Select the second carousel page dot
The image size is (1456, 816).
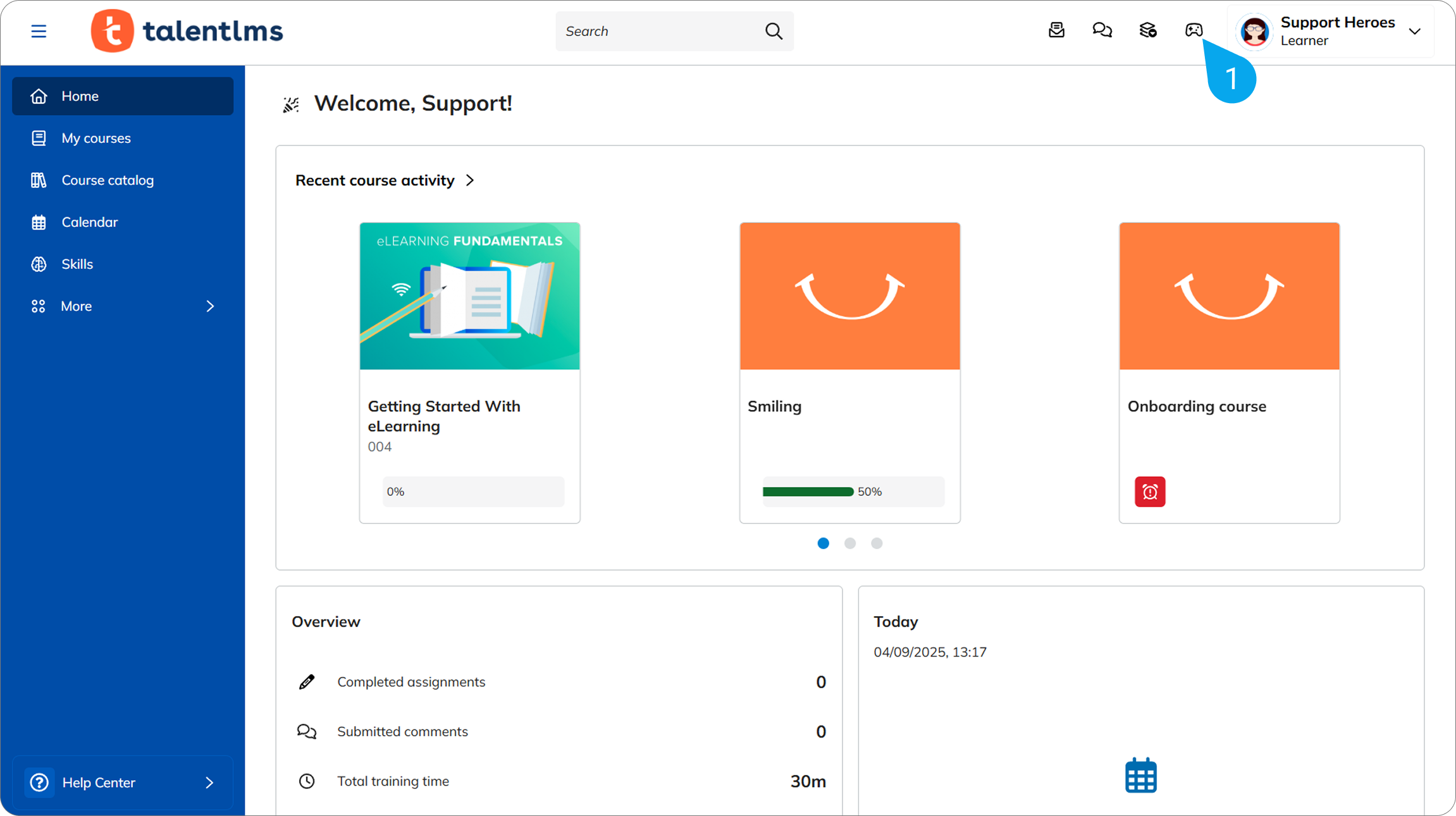850,543
